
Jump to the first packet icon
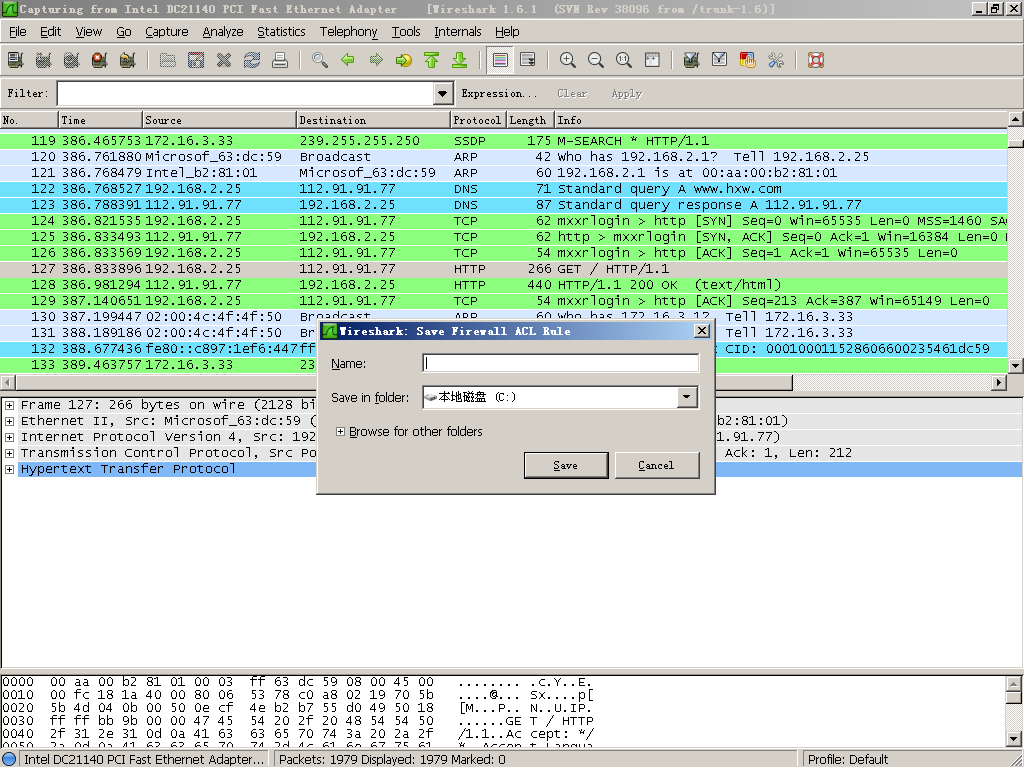[432, 60]
